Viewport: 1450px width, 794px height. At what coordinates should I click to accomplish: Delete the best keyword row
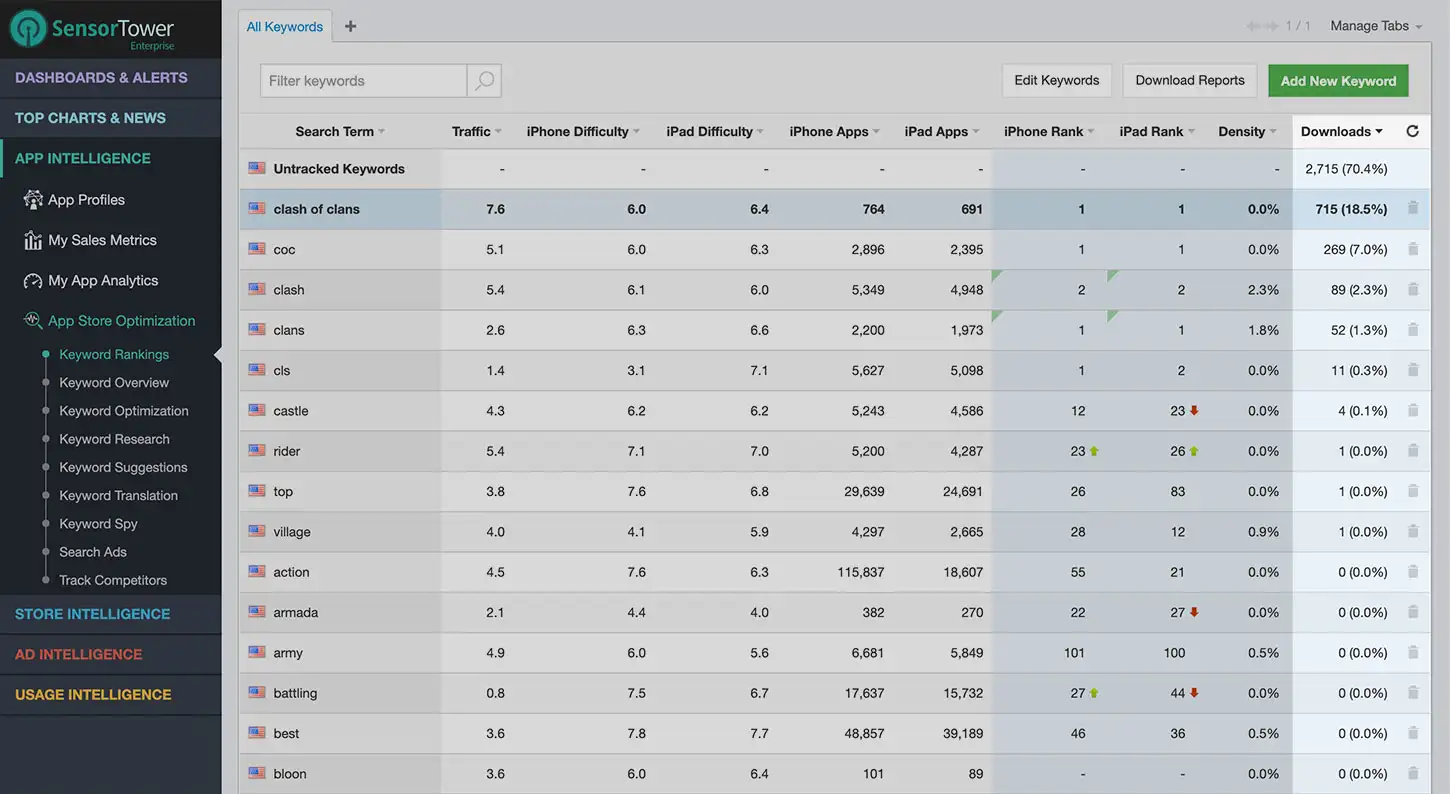[x=1413, y=733]
